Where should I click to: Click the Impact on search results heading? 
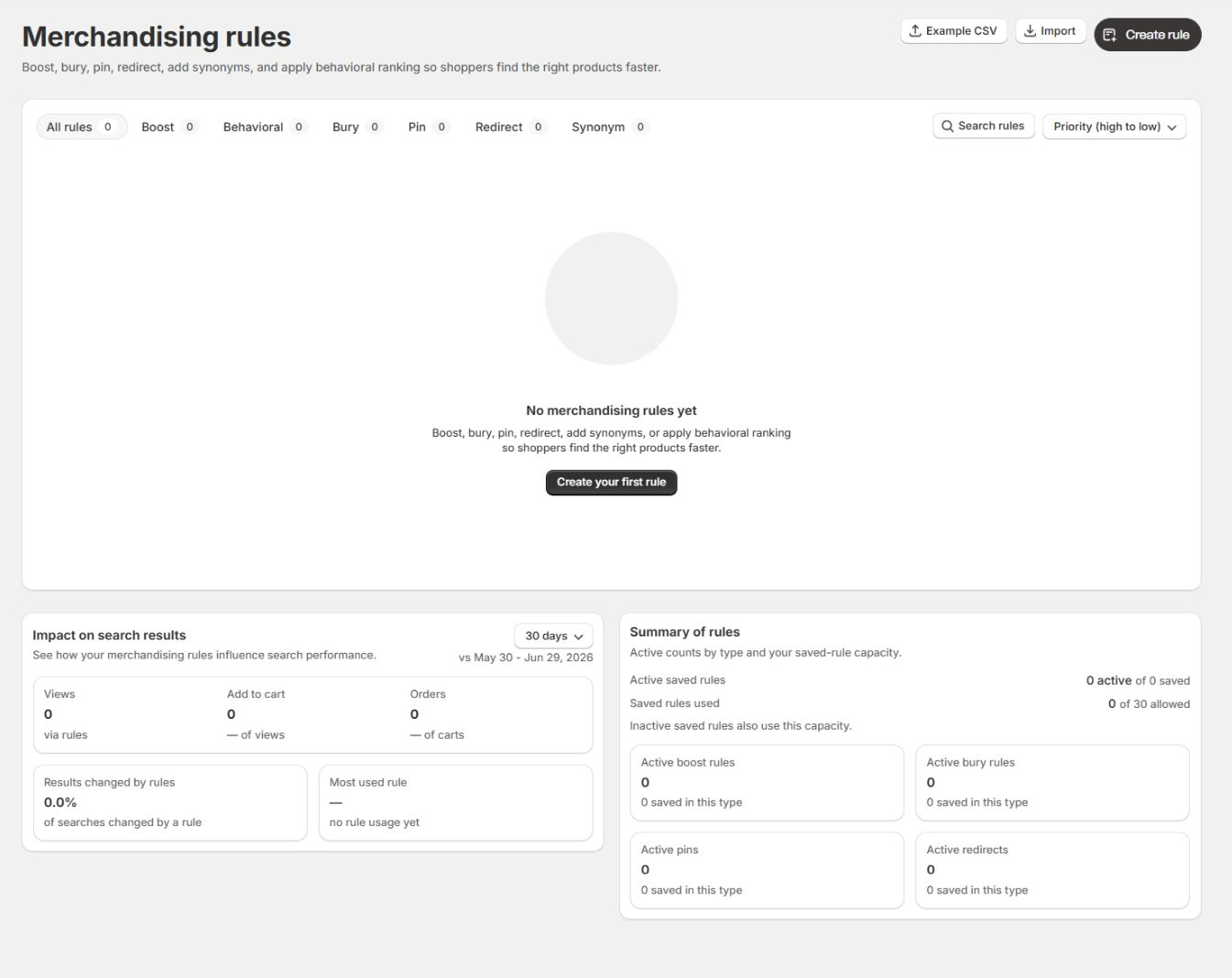pyautogui.click(x=109, y=636)
